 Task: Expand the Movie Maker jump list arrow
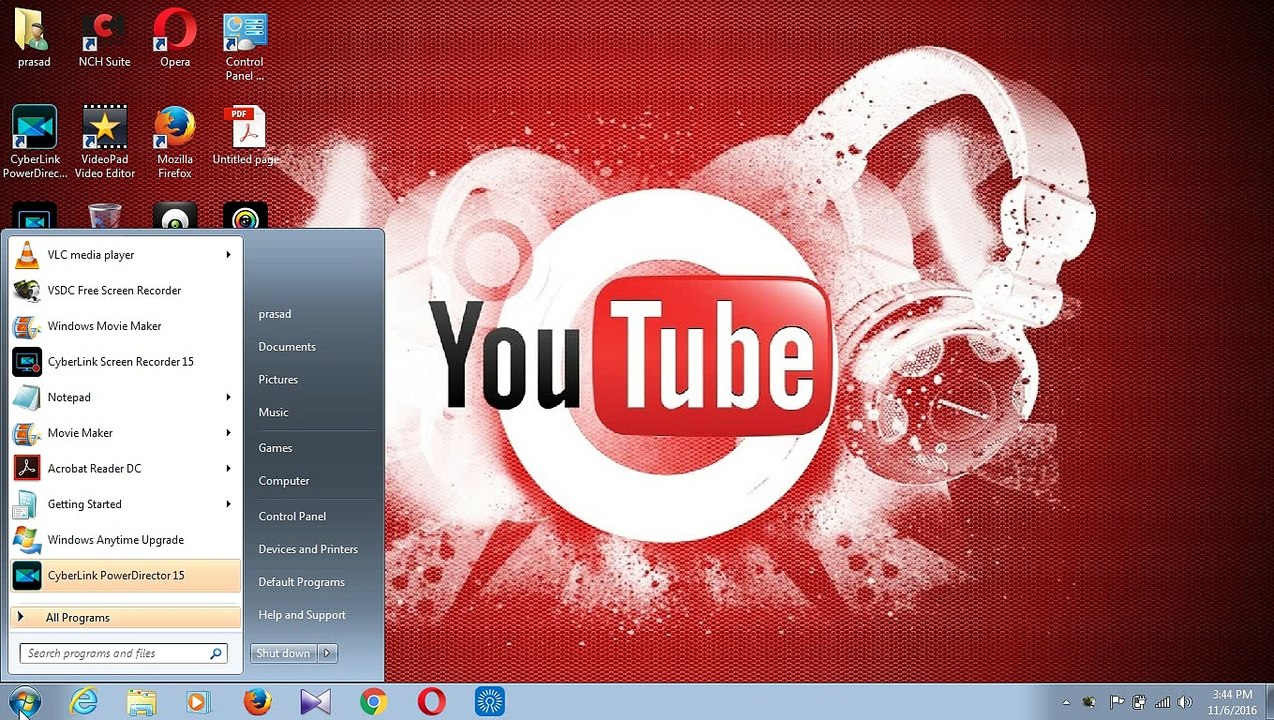(228, 433)
